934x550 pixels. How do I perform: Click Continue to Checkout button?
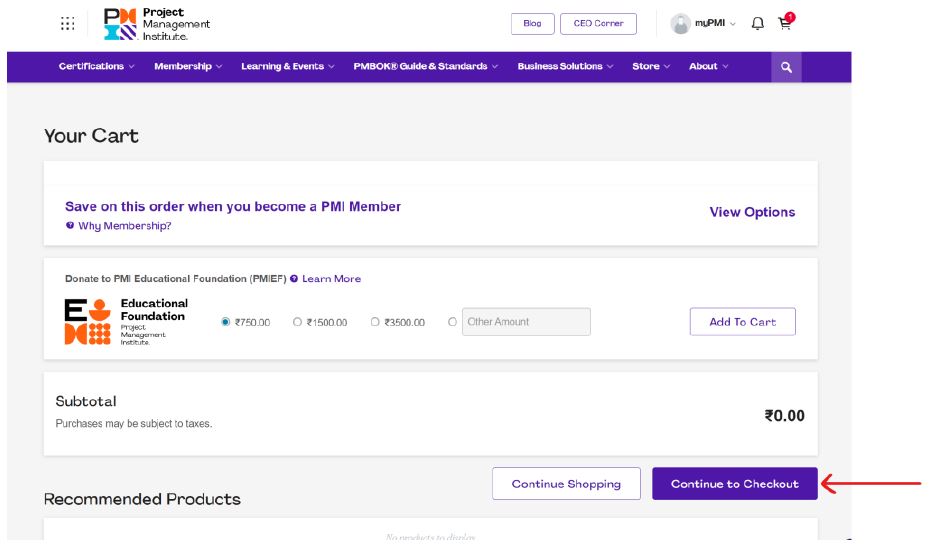(x=734, y=484)
